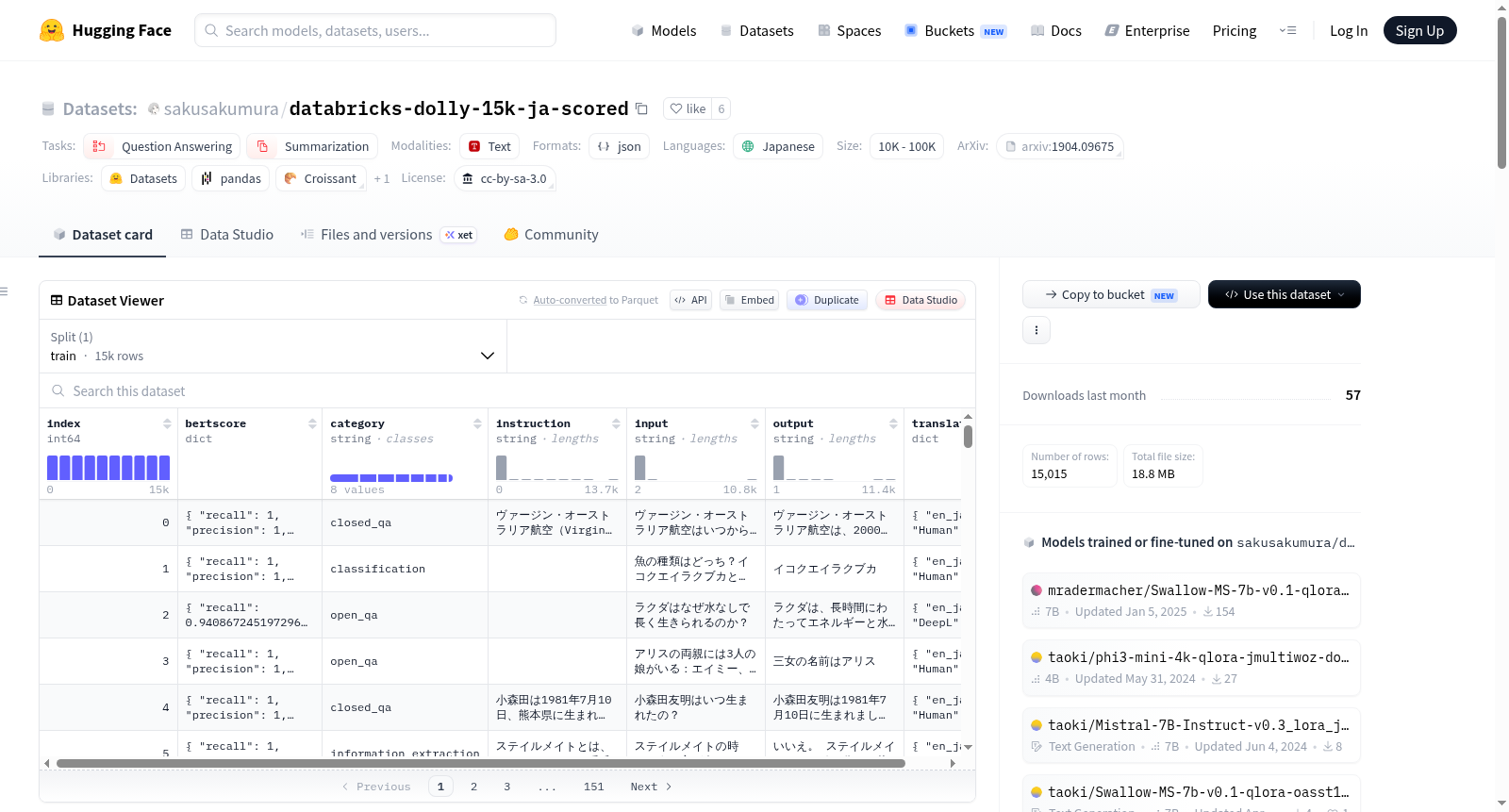Image resolution: width=1509 pixels, height=812 pixels.
Task: Toggle the left sidebar collapse icon
Action: pyautogui.click(x=5, y=291)
